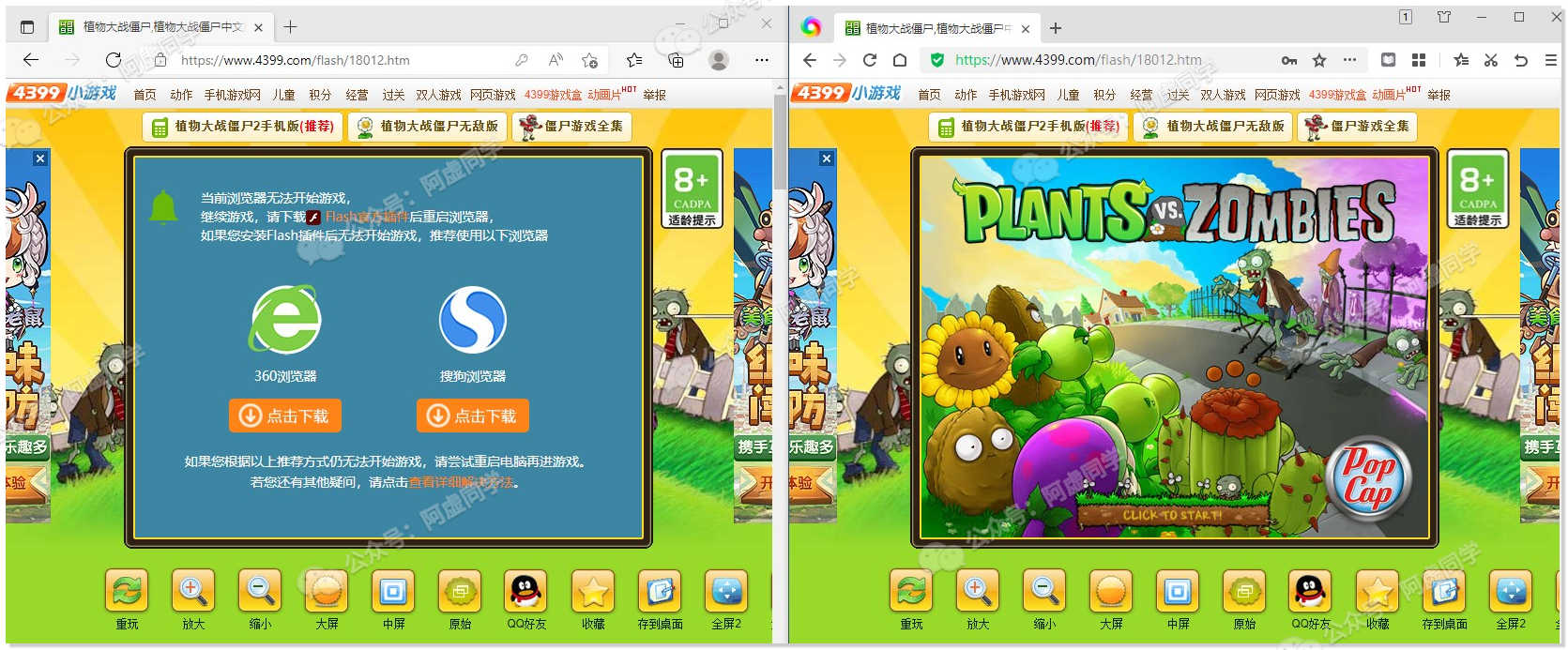Image resolution: width=1568 pixels, height=650 pixels.
Task: Click the undo-close arrow icon in right browser
Action: coord(1521,60)
